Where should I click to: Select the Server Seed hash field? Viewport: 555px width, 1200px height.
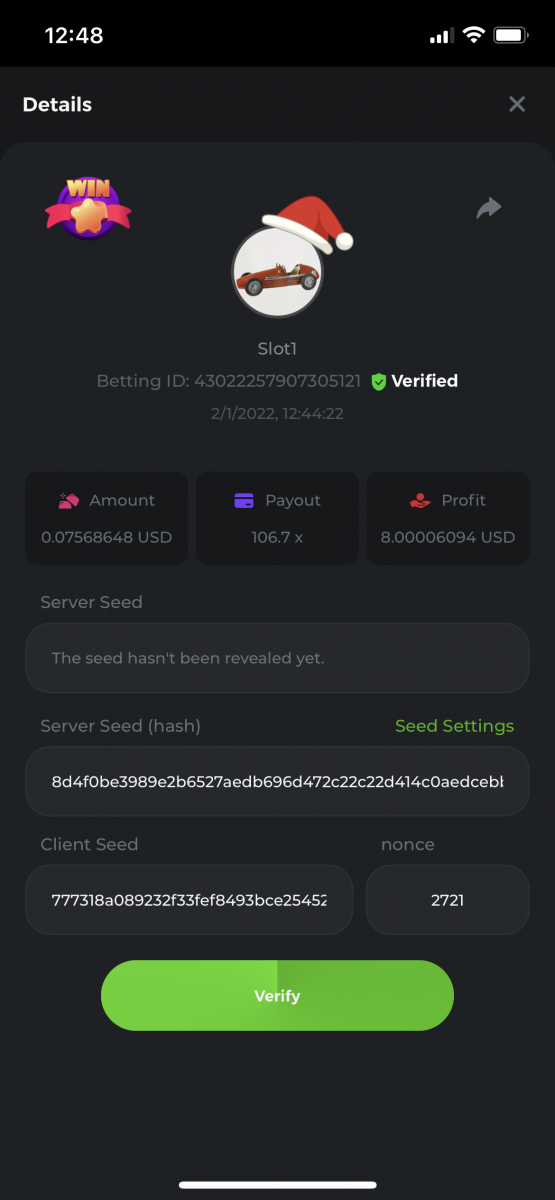(277, 781)
